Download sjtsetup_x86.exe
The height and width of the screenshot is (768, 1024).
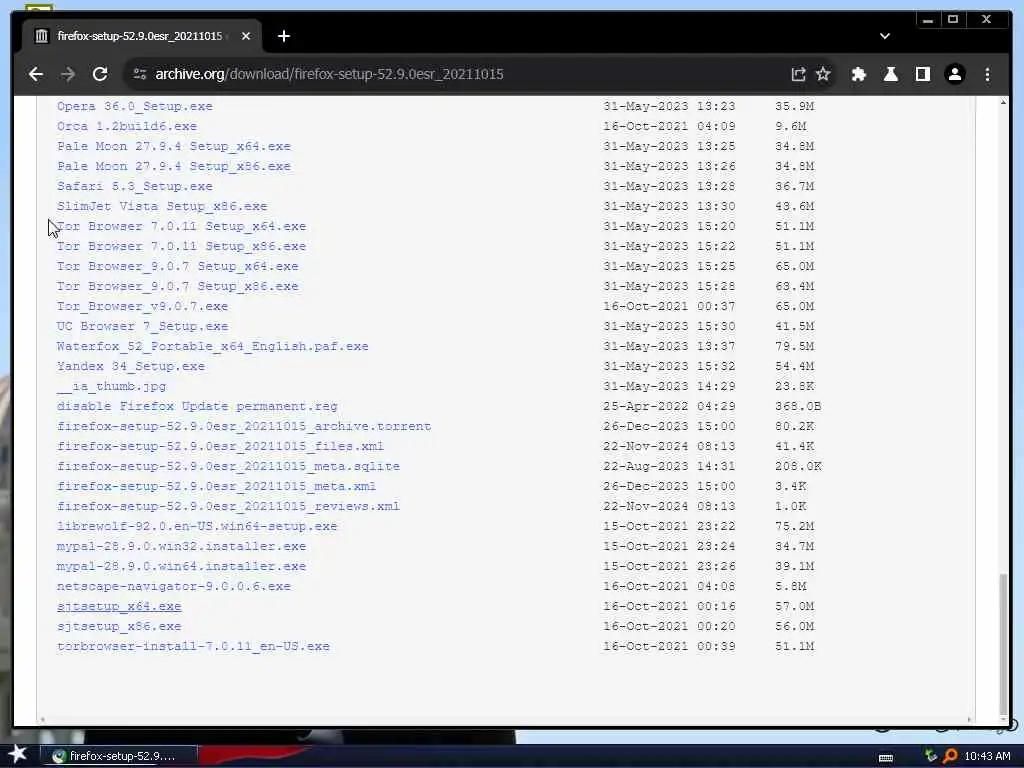[119, 626]
